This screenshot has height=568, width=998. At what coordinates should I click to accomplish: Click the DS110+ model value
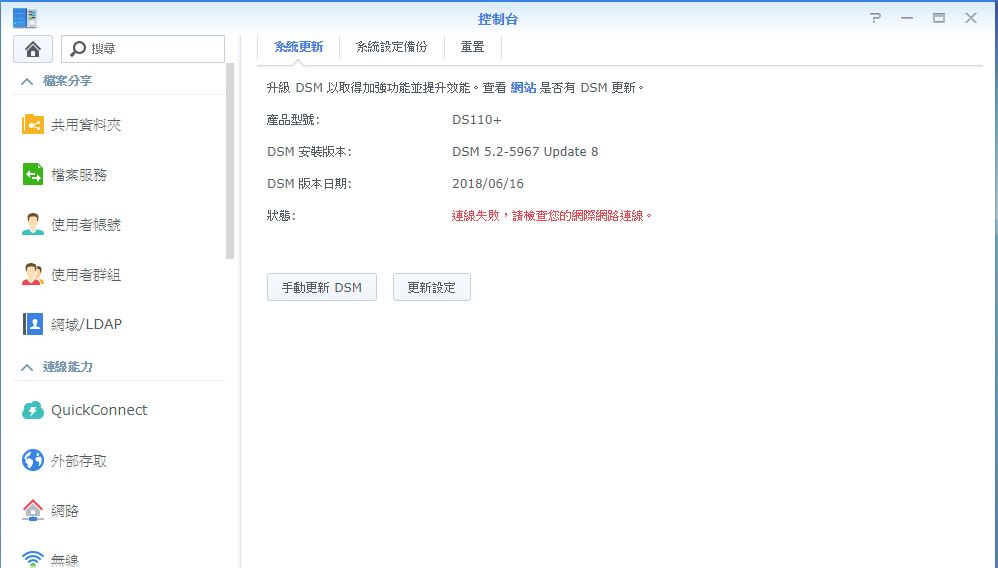477,120
